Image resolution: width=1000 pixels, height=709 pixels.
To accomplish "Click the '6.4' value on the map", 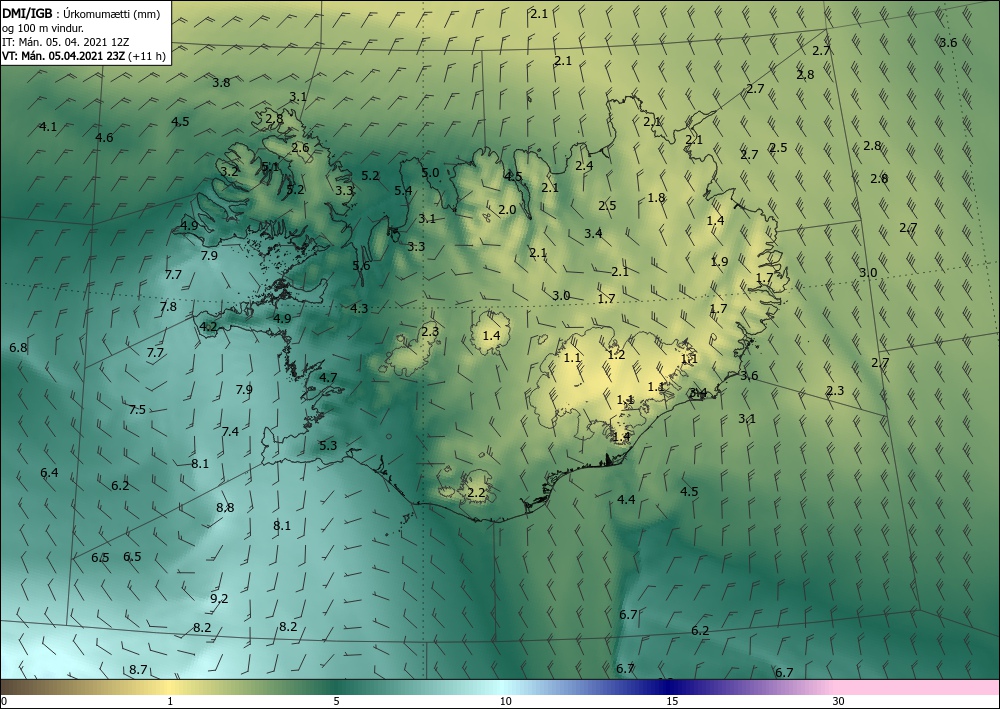I will click(49, 472).
